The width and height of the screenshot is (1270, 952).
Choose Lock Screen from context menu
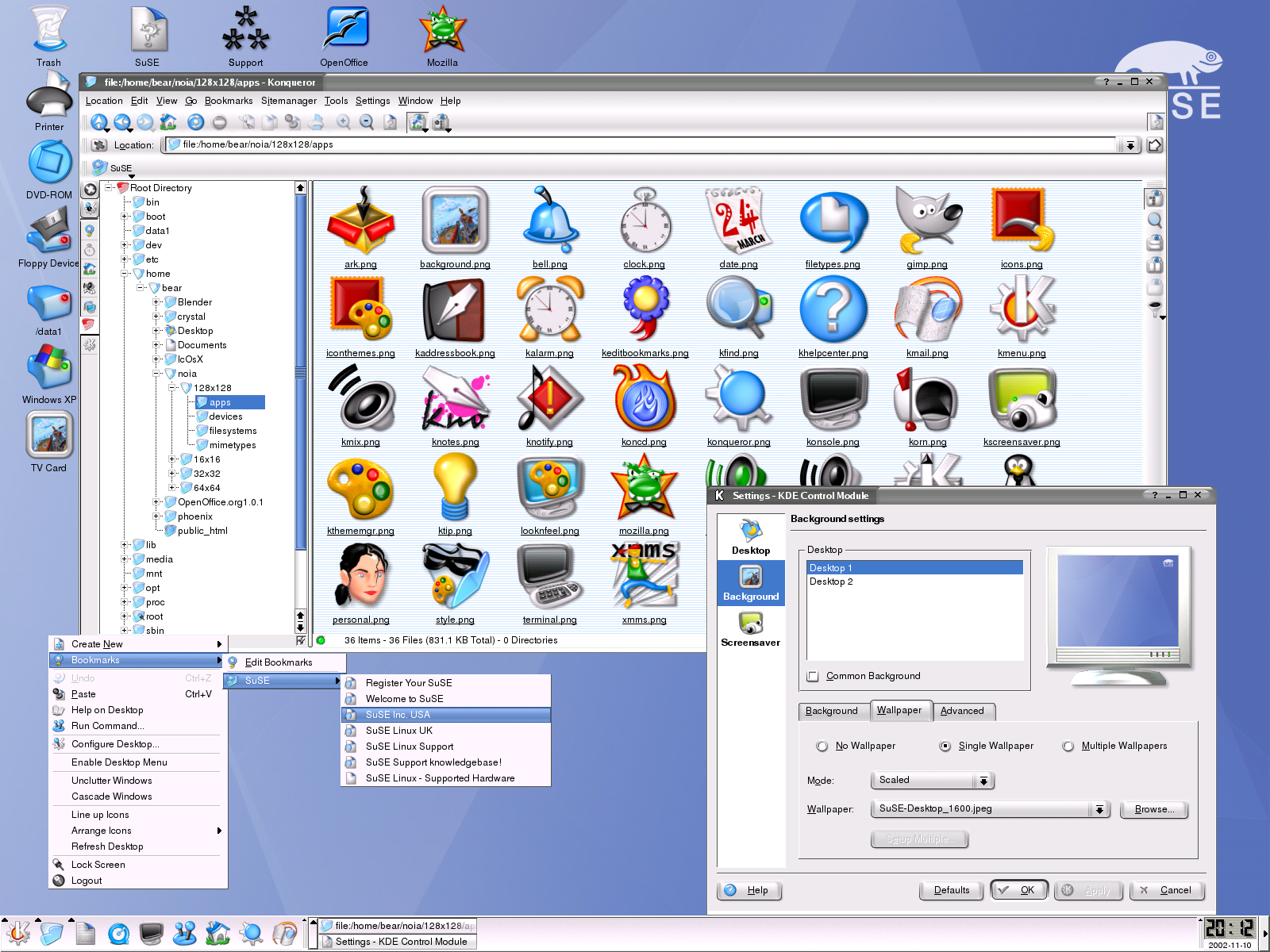(x=138, y=865)
